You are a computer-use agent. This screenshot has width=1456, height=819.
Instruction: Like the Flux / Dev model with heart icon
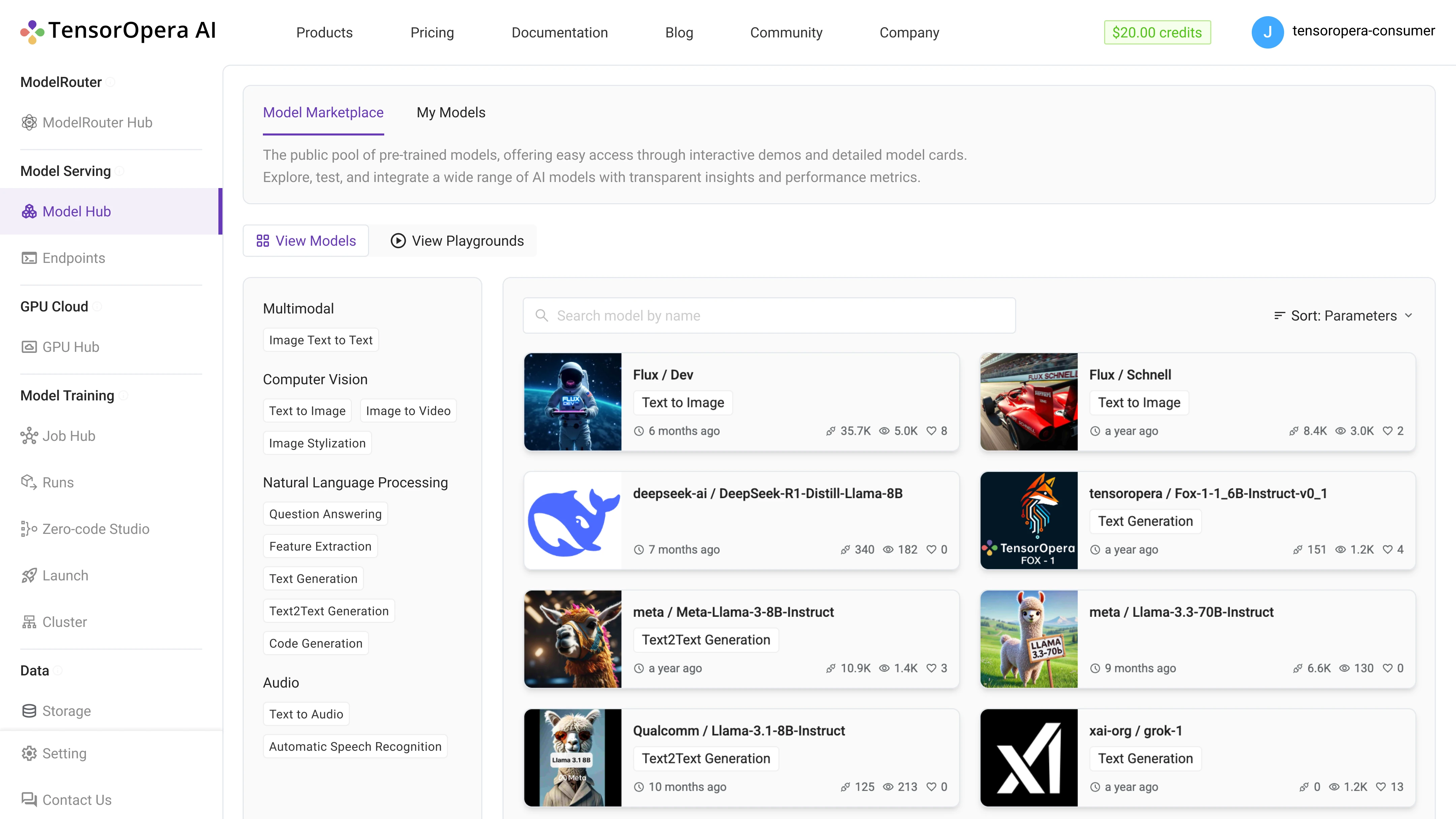tap(932, 430)
